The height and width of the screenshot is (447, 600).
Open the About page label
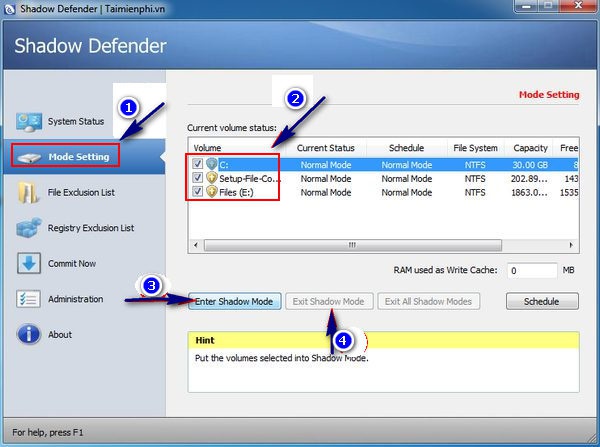(x=60, y=334)
